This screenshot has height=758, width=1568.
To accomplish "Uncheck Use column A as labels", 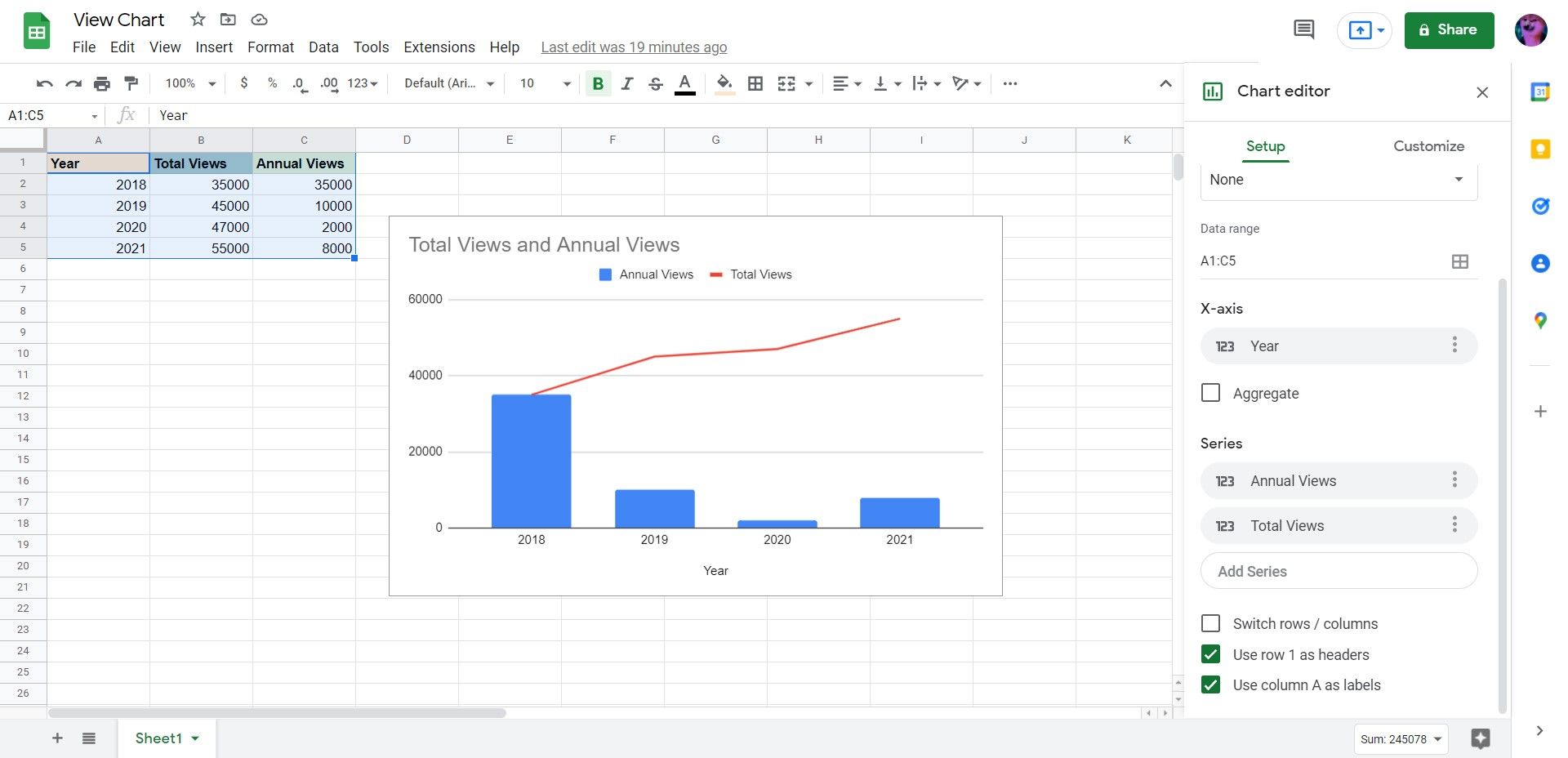I will [1210, 685].
